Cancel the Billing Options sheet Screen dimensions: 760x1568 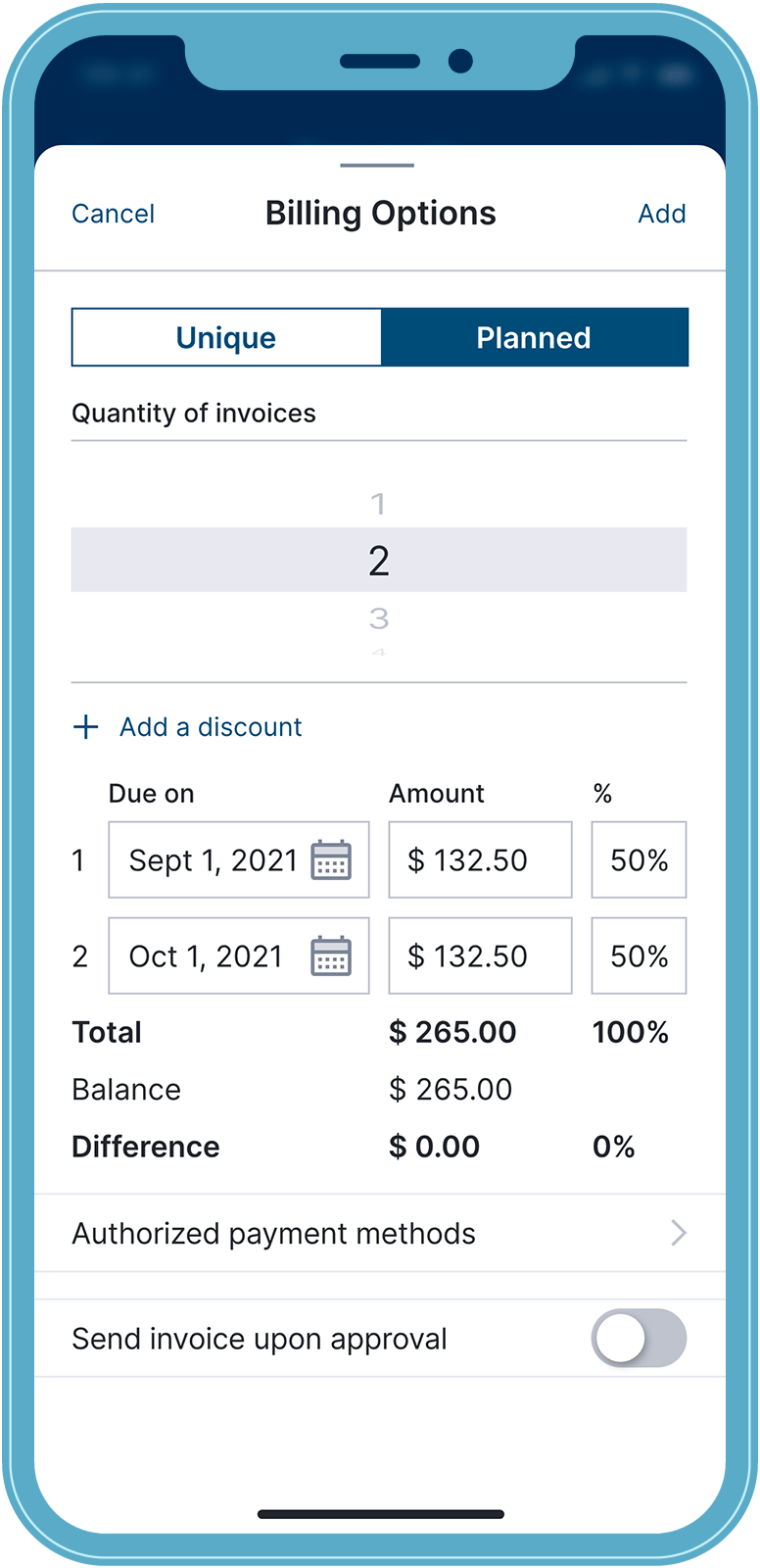click(x=113, y=214)
